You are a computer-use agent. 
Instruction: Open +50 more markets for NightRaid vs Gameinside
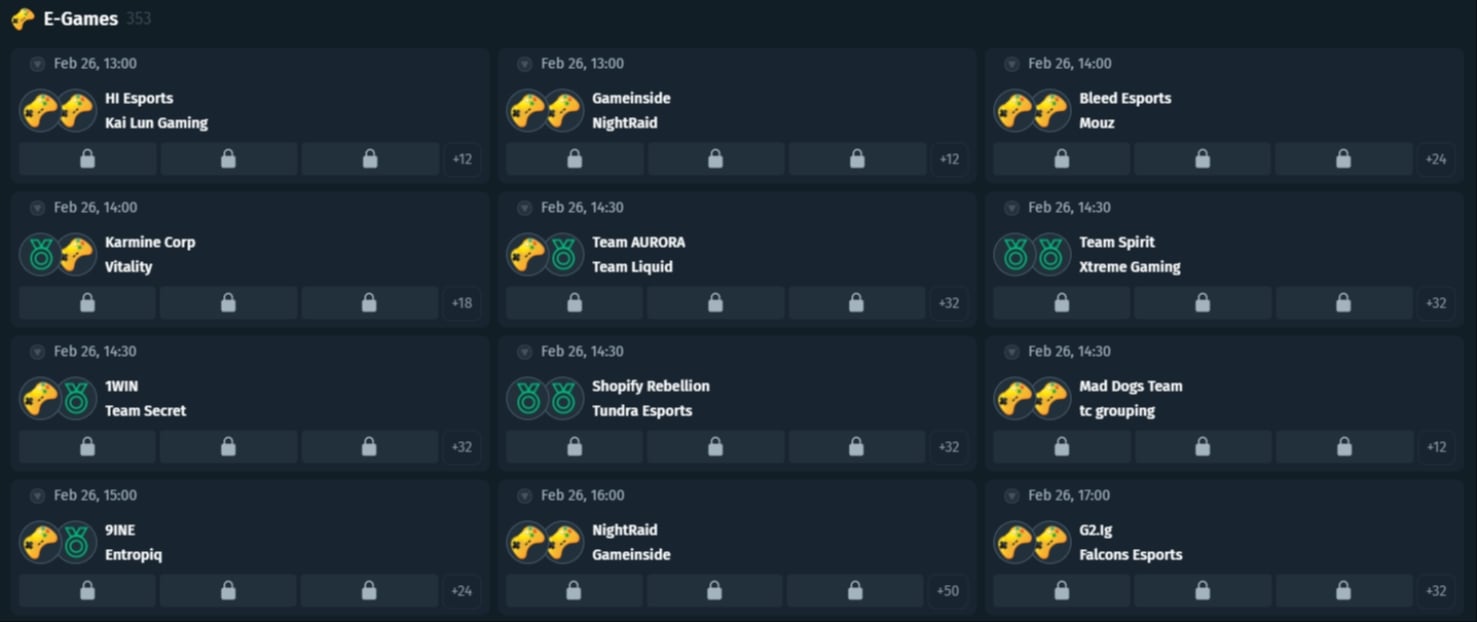point(948,591)
